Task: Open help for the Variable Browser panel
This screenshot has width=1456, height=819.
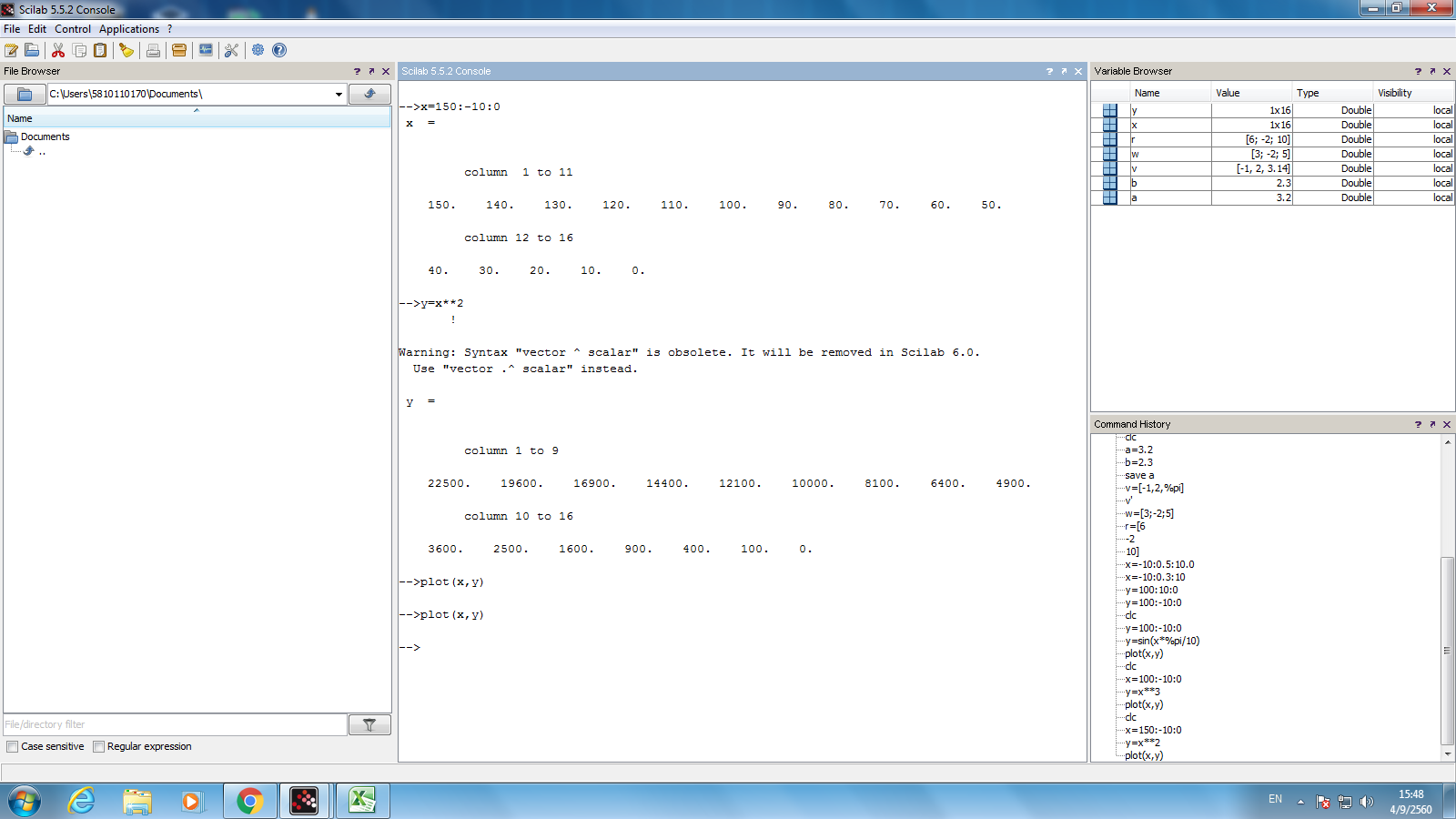Action: click(x=1418, y=71)
